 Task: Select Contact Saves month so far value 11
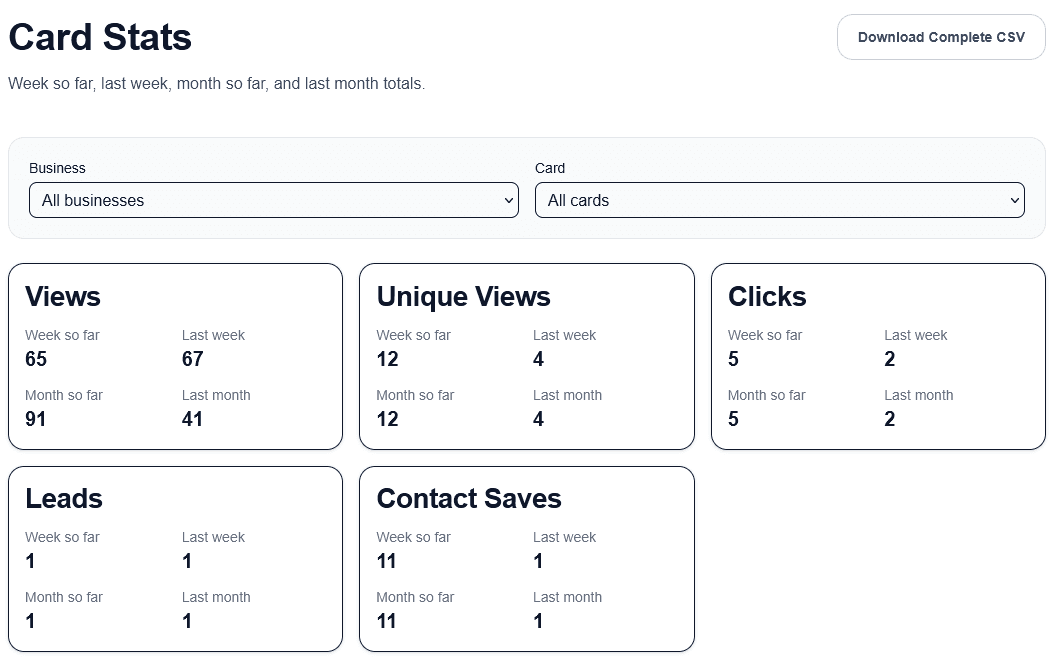pyautogui.click(x=386, y=621)
